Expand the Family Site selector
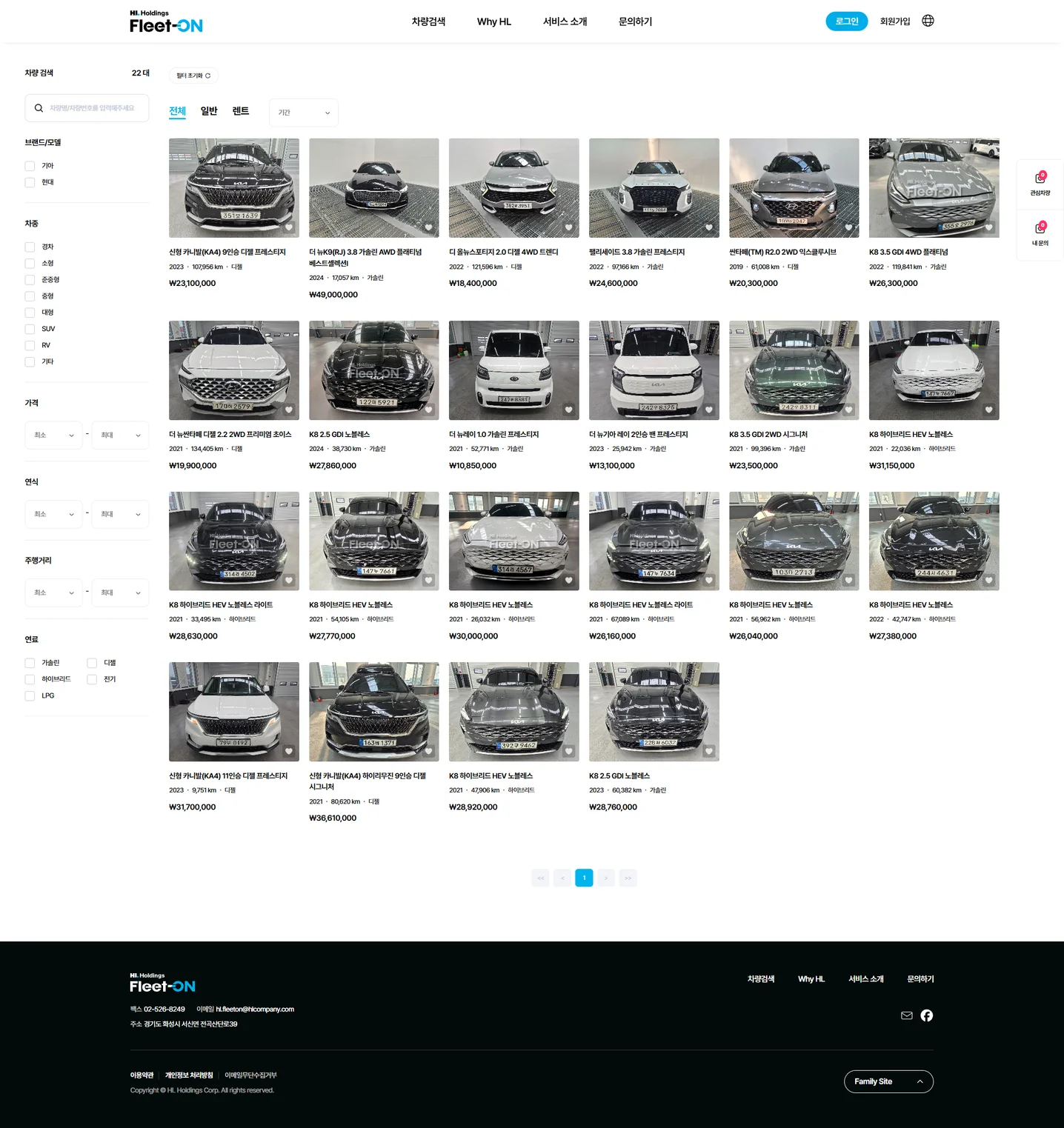The width and height of the screenshot is (1064, 1128). point(888,1081)
